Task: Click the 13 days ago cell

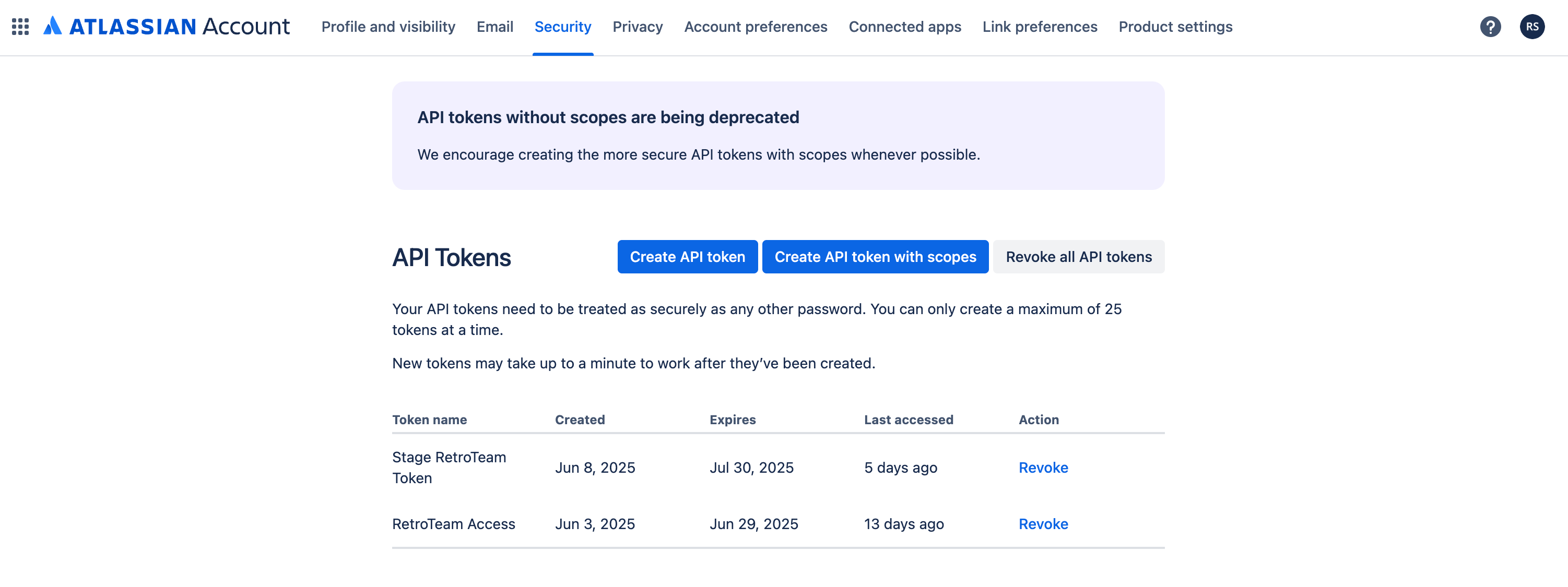Action: coord(904,524)
